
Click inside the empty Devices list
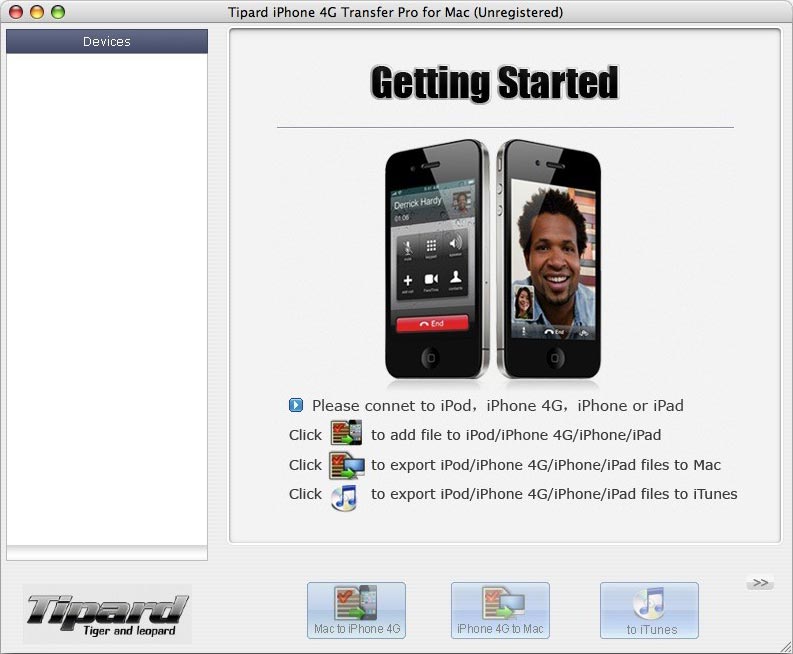coord(107,300)
